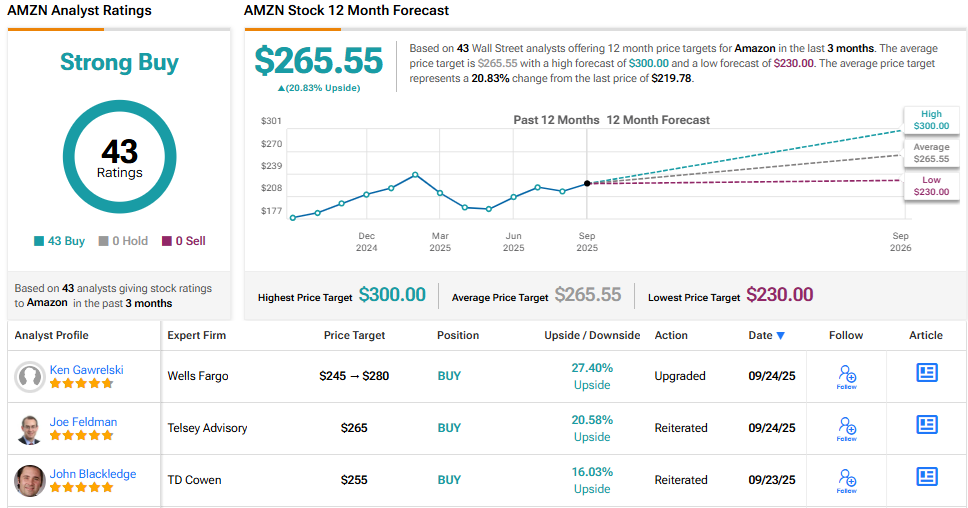Click Ken Gawrelski's five-star rating
The width and height of the screenshot is (968, 508).
[x=81, y=383]
